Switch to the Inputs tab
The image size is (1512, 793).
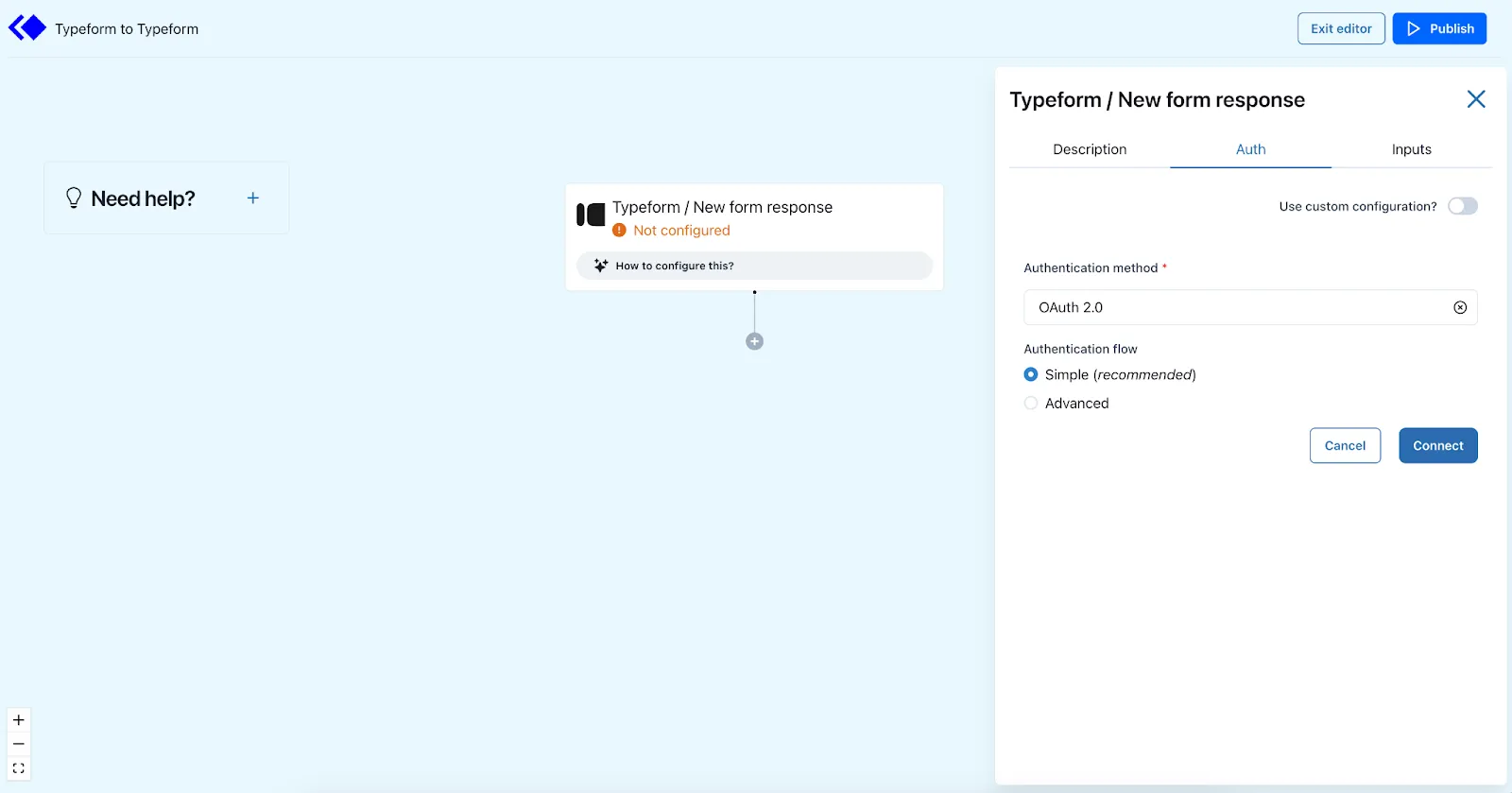pyautogui.click(x=1412, y=149)
